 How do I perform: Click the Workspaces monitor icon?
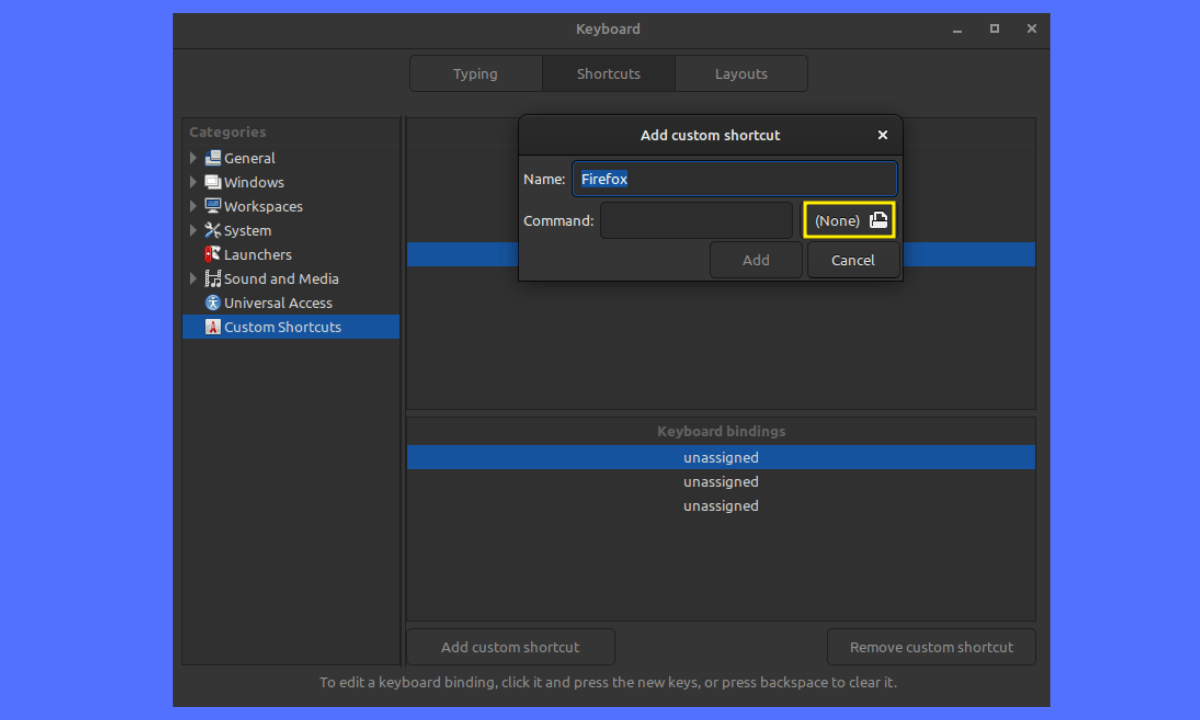tap(212, 206)
